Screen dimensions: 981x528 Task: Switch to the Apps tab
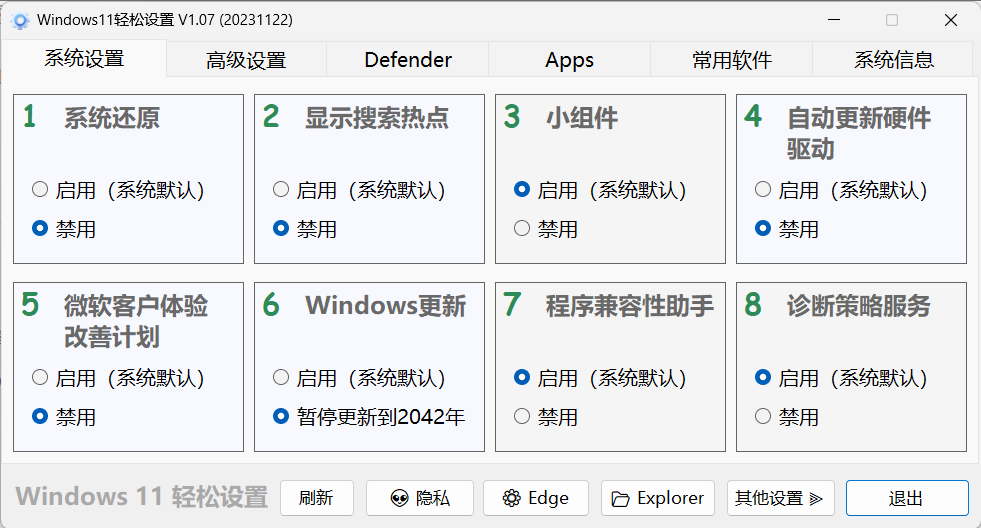tap(570, 60)
